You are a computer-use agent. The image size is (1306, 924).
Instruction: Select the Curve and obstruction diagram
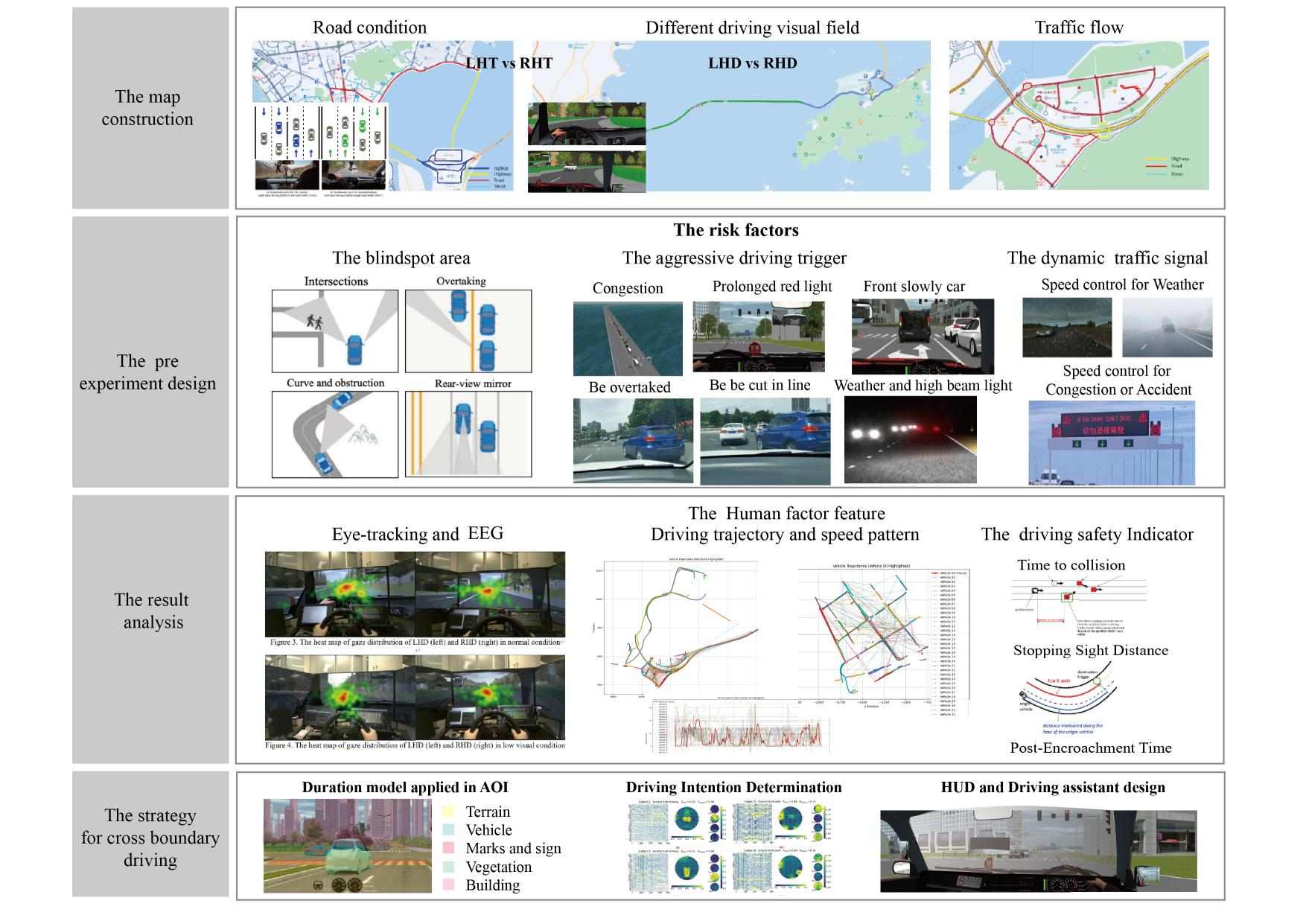pyautogui.click(x=335, y=434)
